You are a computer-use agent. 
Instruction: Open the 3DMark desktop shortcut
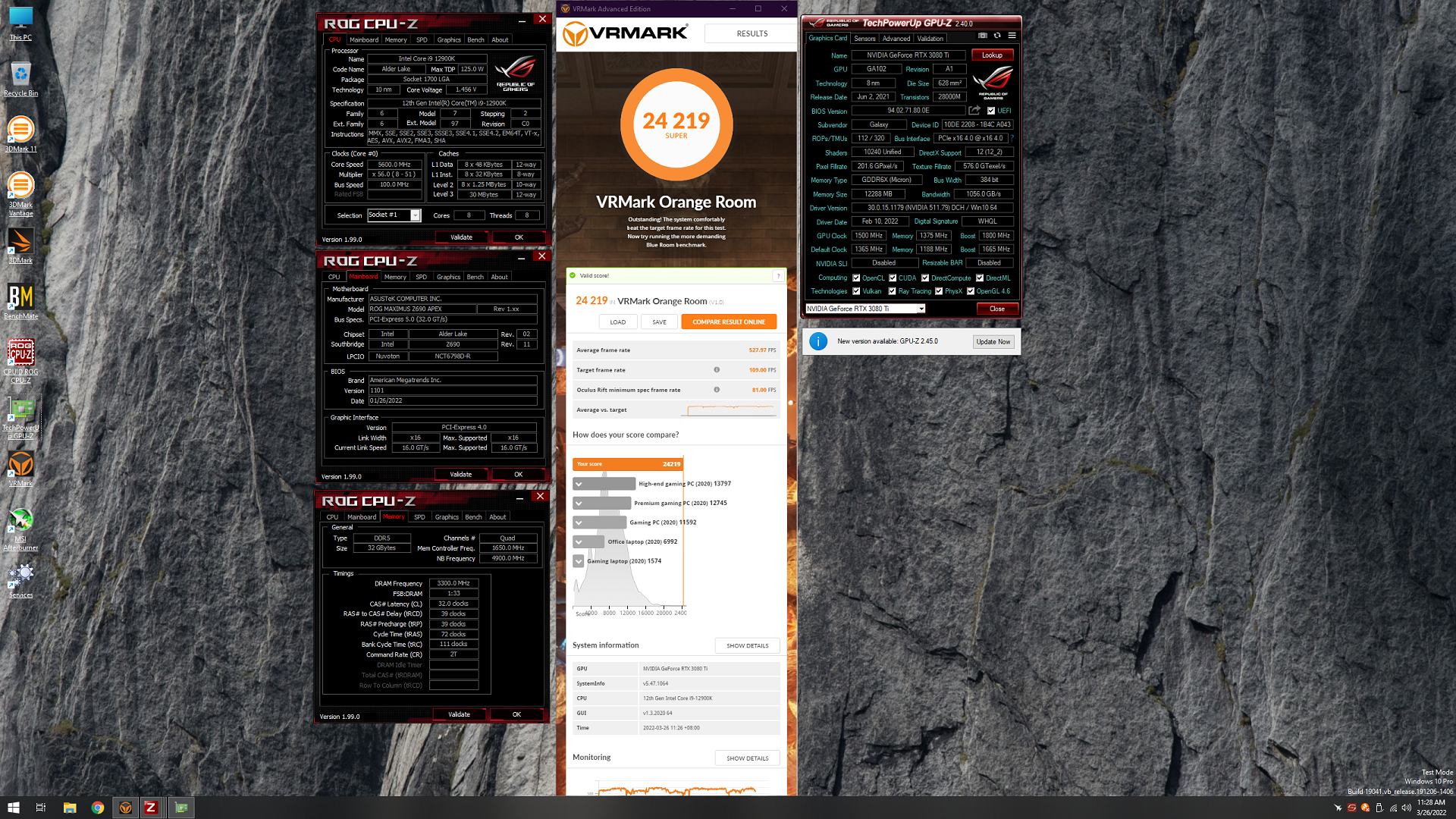(x=20, y=246)
